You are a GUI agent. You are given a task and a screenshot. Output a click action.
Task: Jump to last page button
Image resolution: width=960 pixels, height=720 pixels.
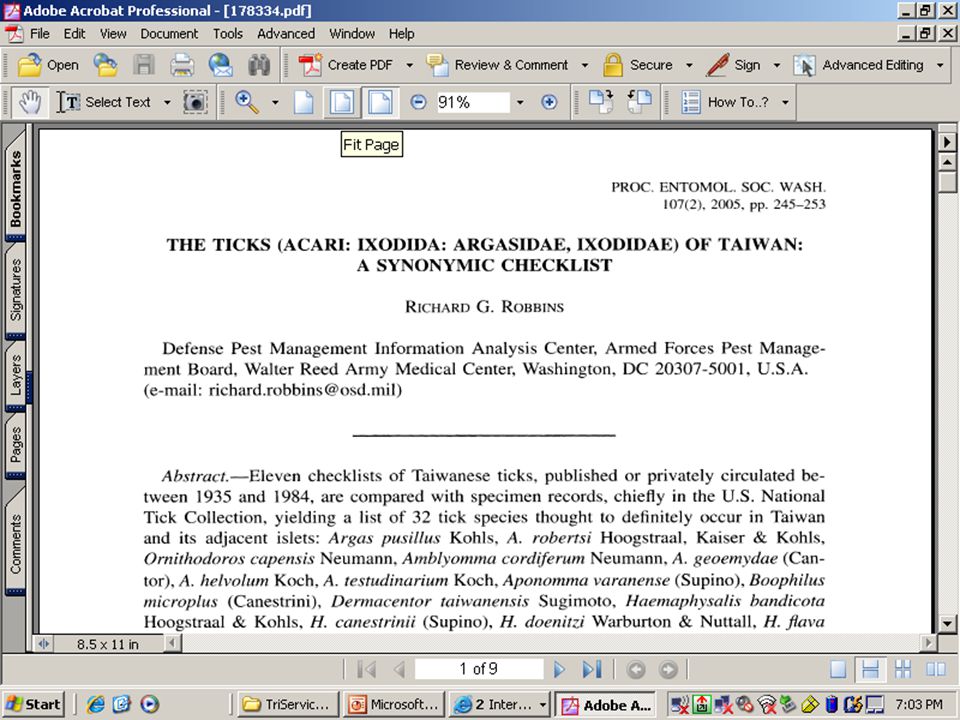pos(591,669)
